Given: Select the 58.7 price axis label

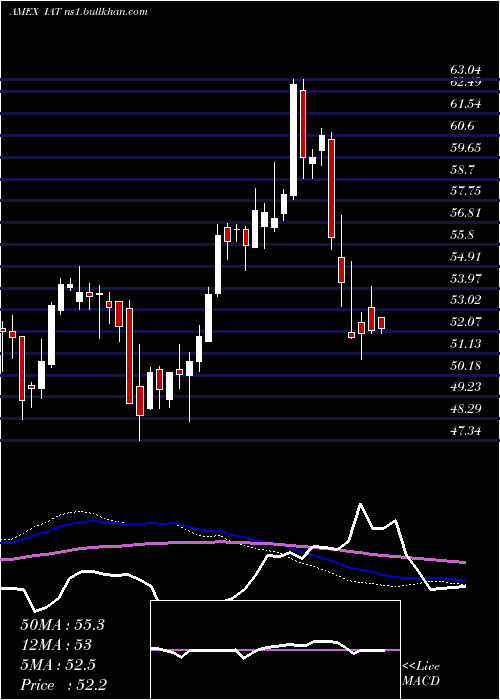Looking at the screenshot, I should tap(462, 170).
